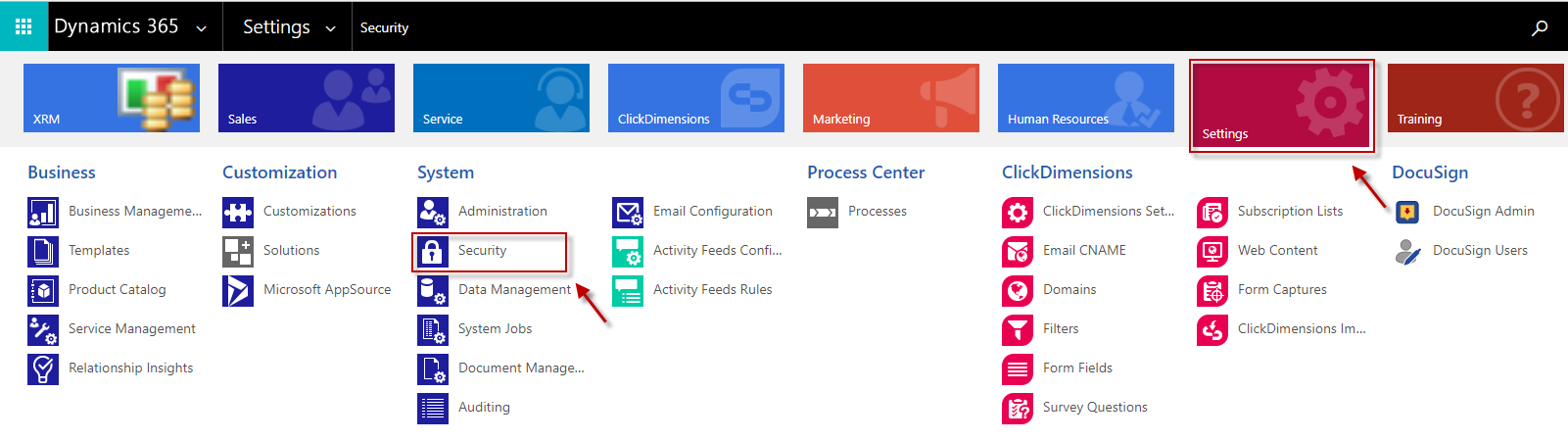Click the Processes icon
The image size is (1568, 441).
click(823, 213)
